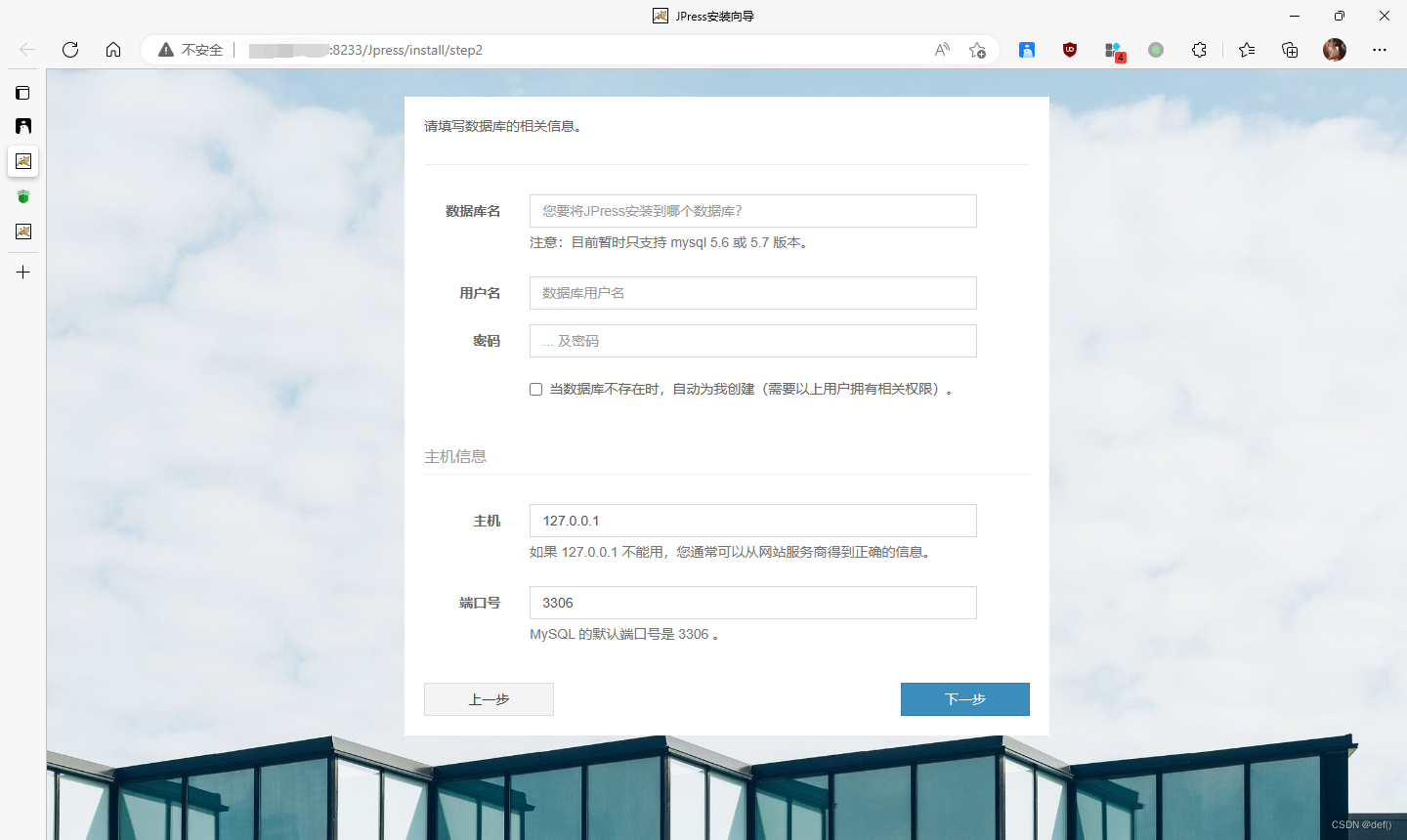Viewport: 1407px width, 840px height.
Task: Add this page to favorites via the star icon
Action: click(977, 50)
